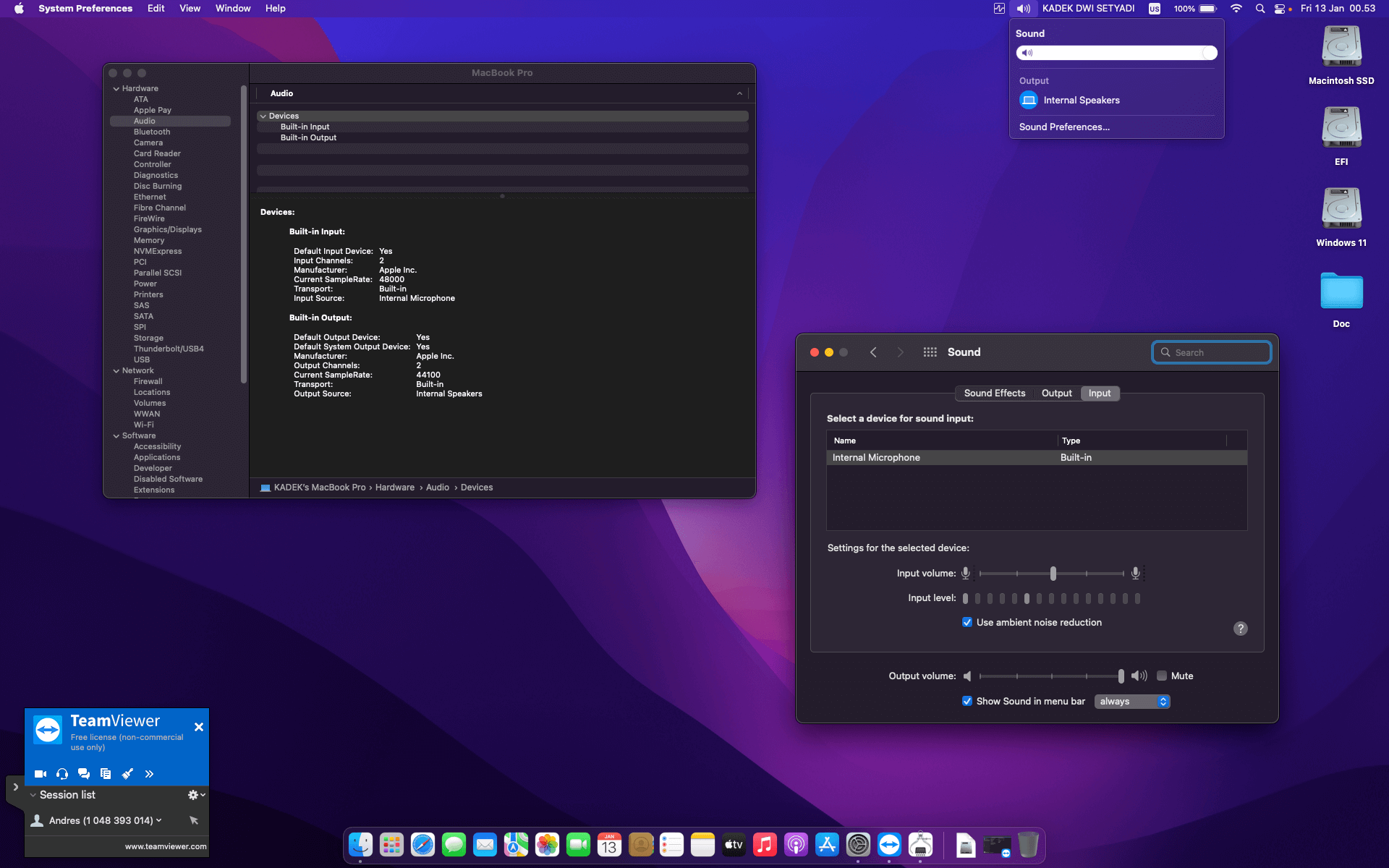Click TeamViewer session settings gear

(193, 795)
